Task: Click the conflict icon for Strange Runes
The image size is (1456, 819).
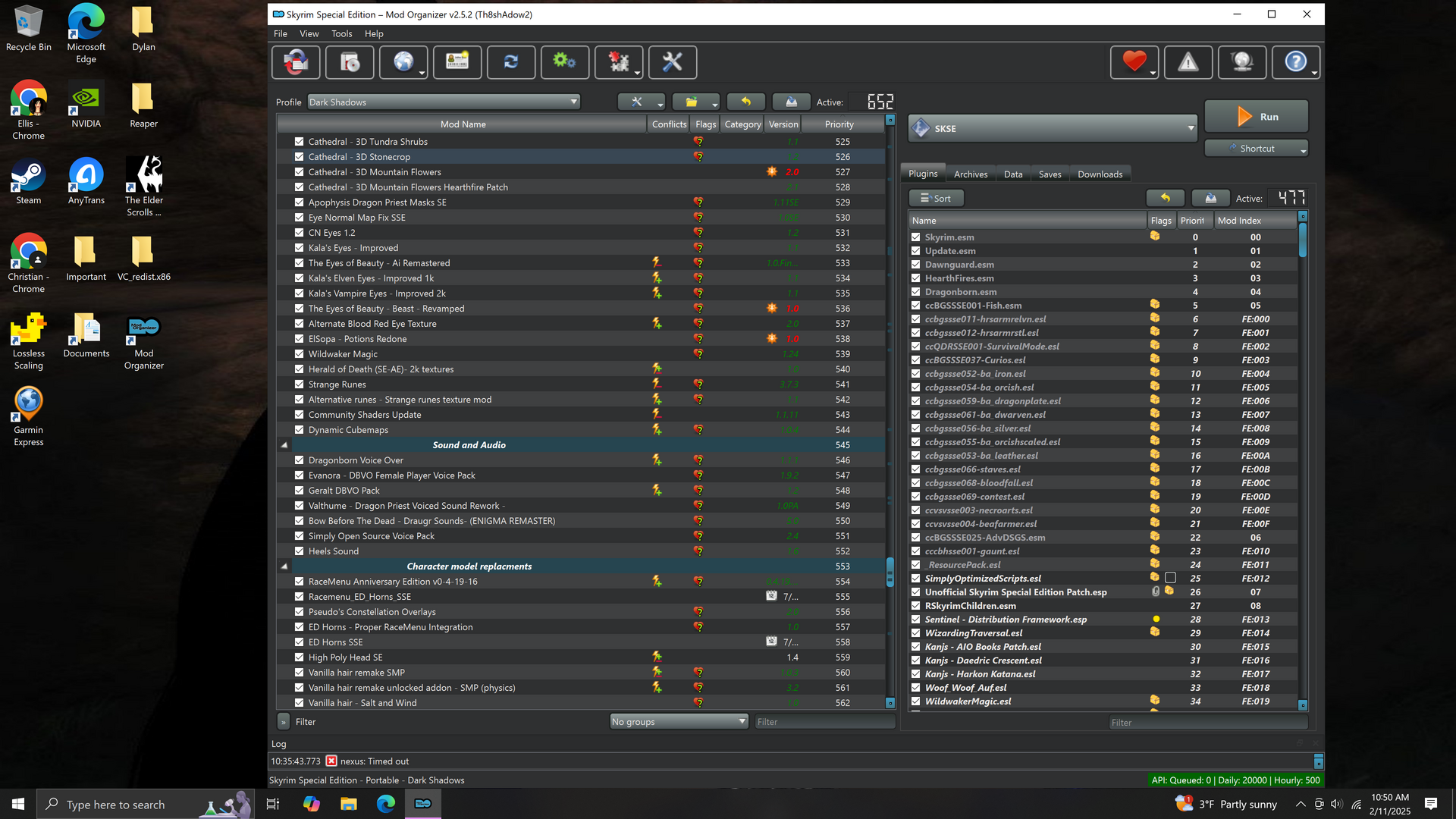Action: point(657,384)
